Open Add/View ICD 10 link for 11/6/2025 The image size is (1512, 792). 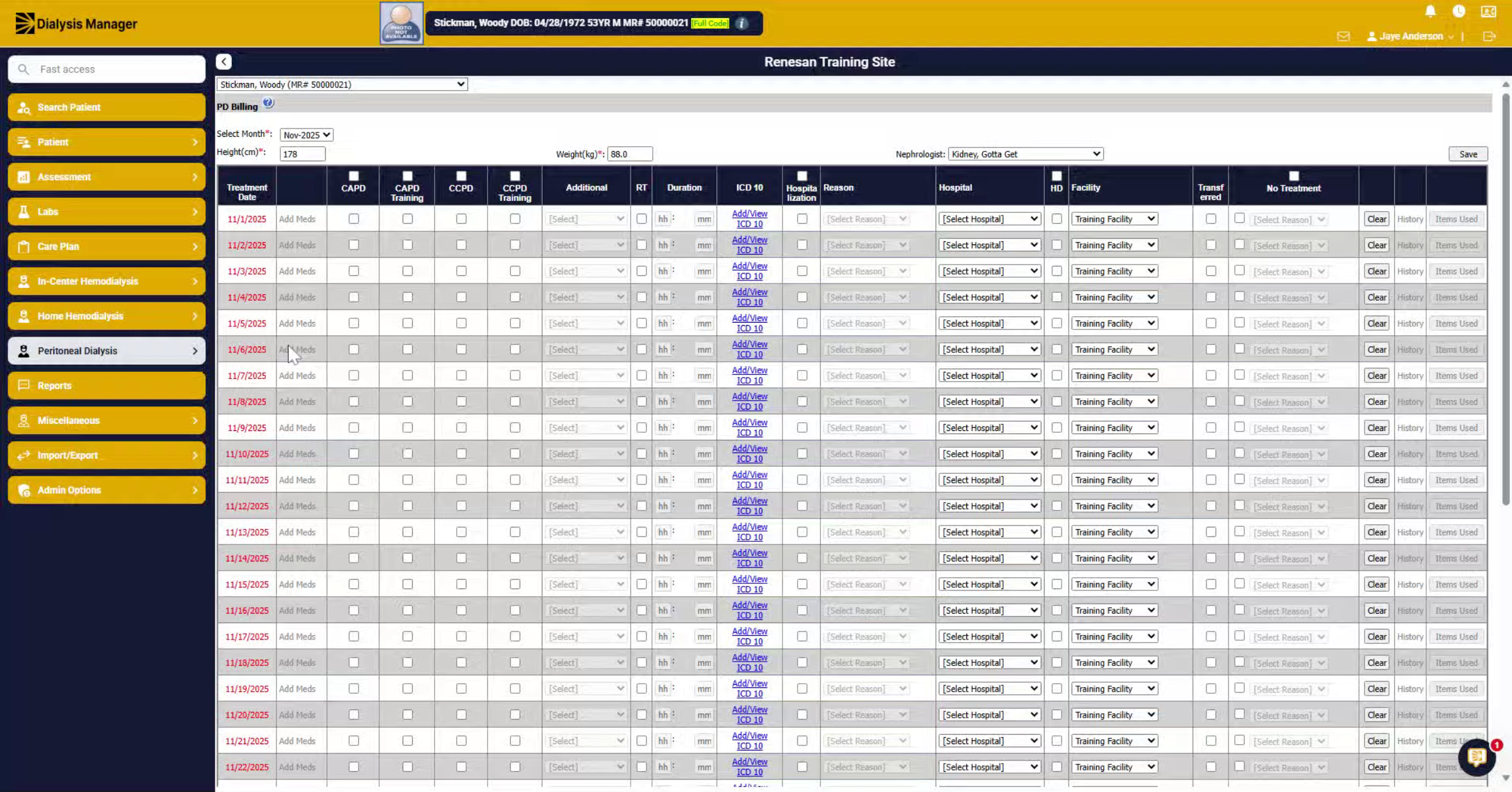[750, 349]
